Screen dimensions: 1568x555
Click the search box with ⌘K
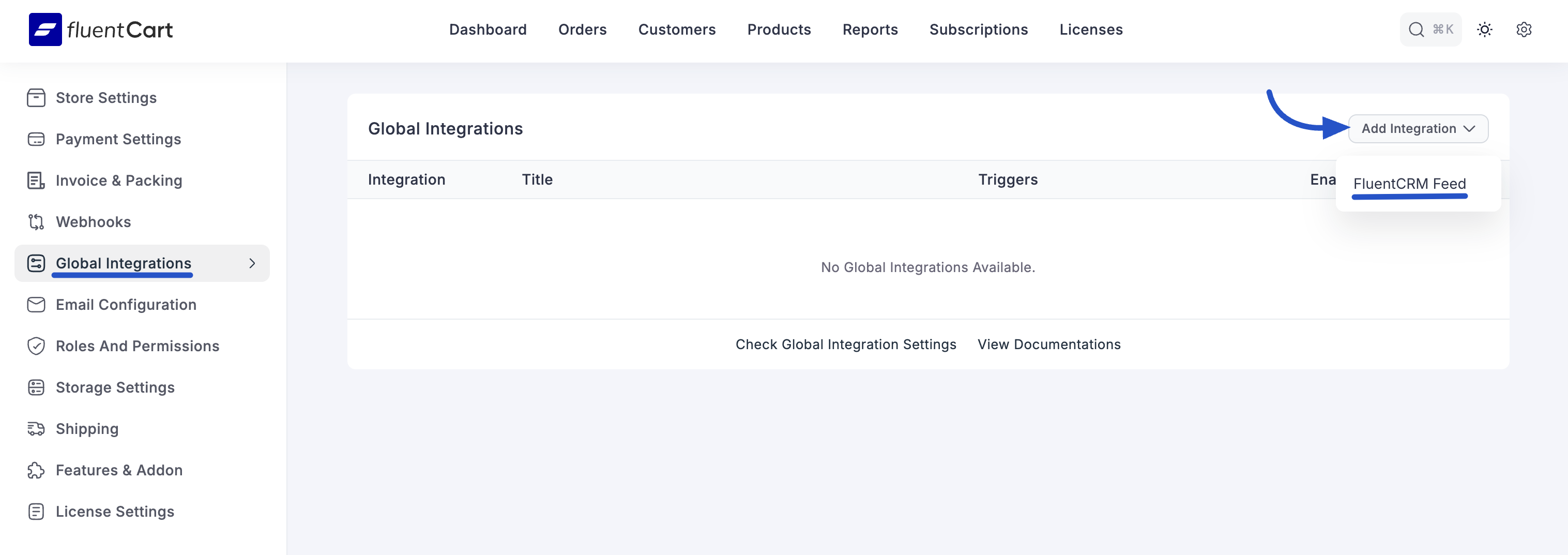point(1430,29)
